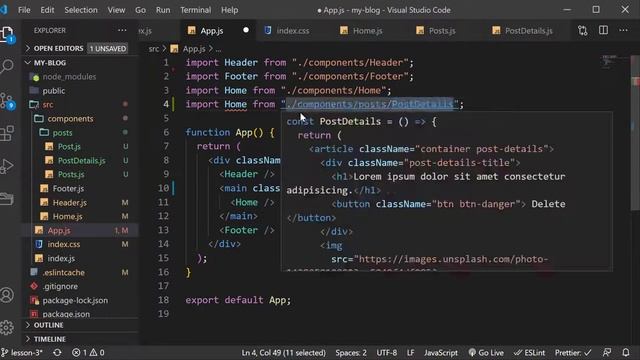
Task: Change encoding via UTF-8 status item
Action: 387,353
